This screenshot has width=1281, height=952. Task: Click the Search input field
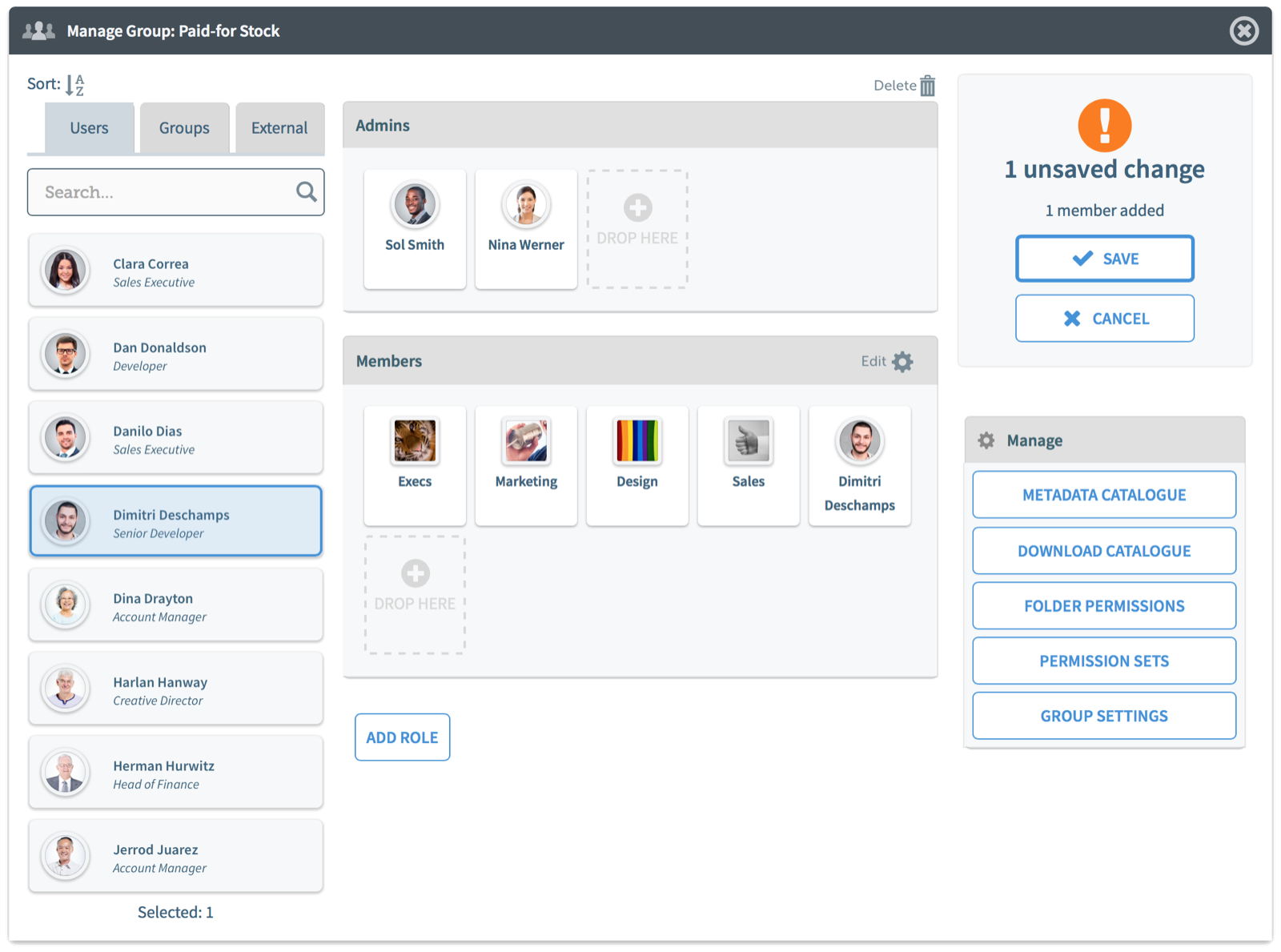(175, 192)
